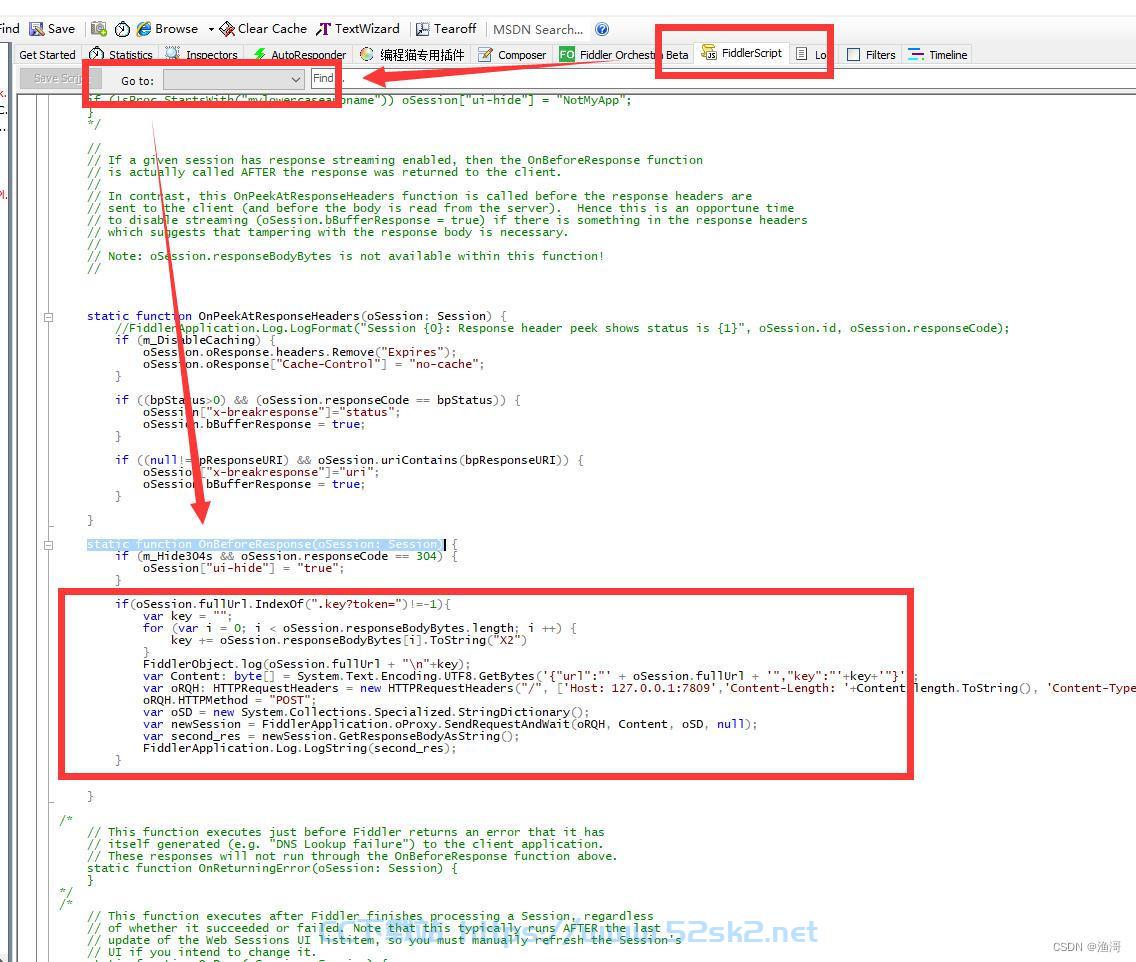Click the 'FiddlerApplication.Log.LogFormat' comment line

561,328
